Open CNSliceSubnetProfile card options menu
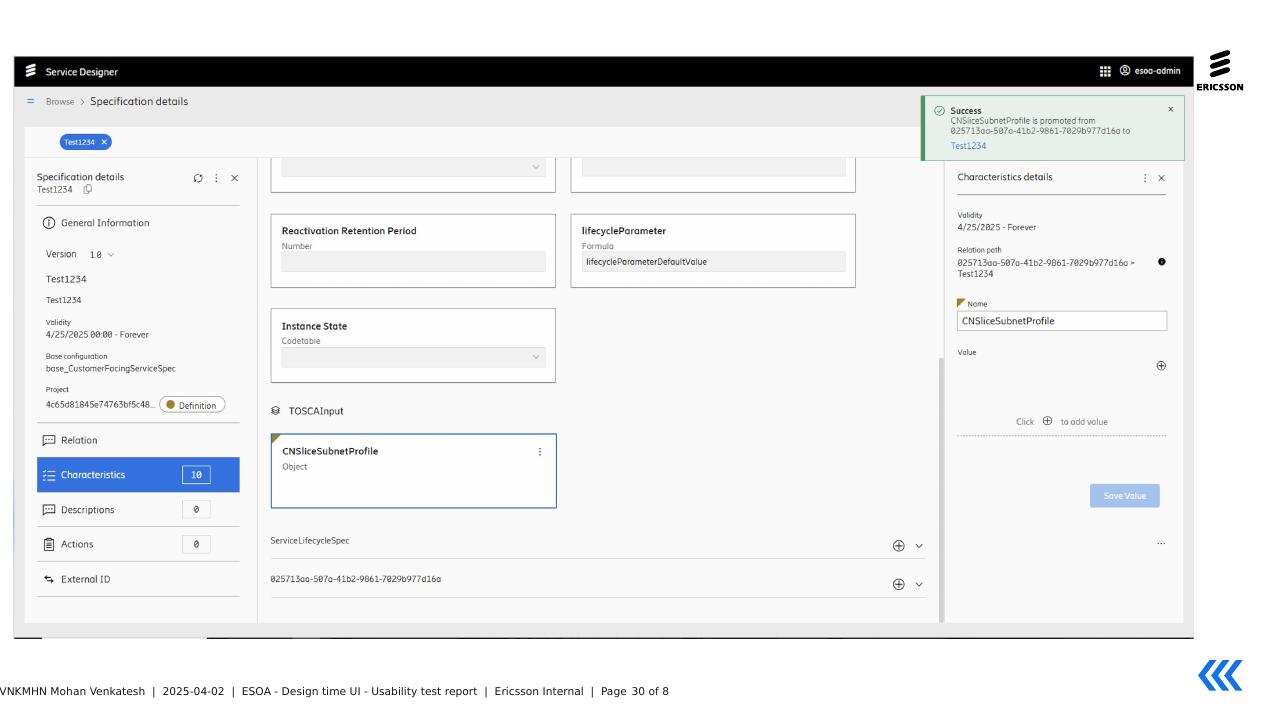Screen dimensions: 1281x720 coord(540,452)
